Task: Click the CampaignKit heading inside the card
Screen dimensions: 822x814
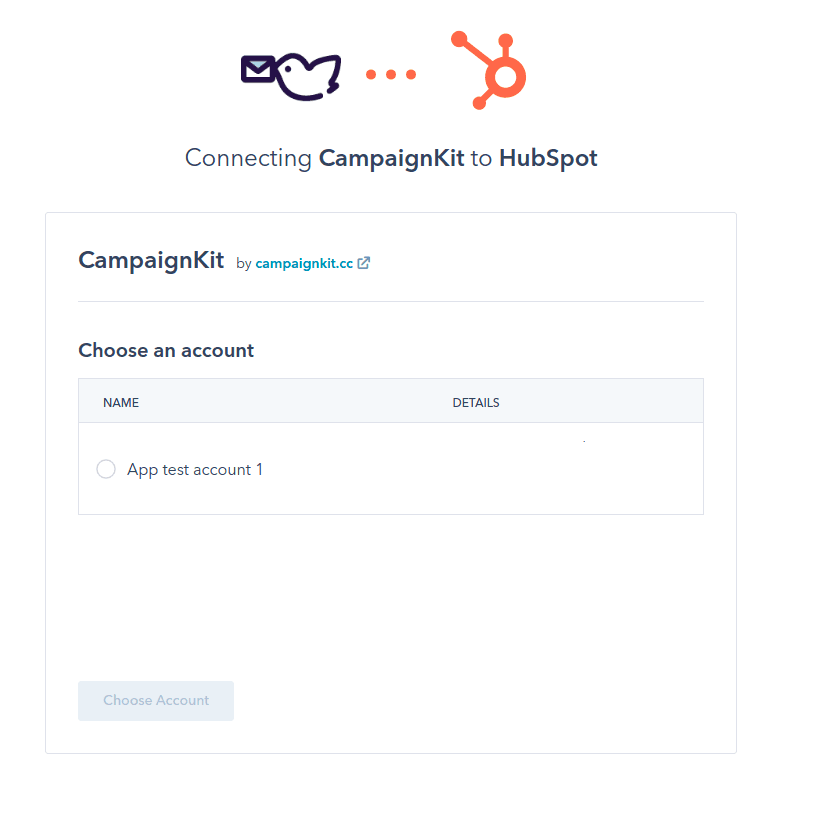Action: 151,259
